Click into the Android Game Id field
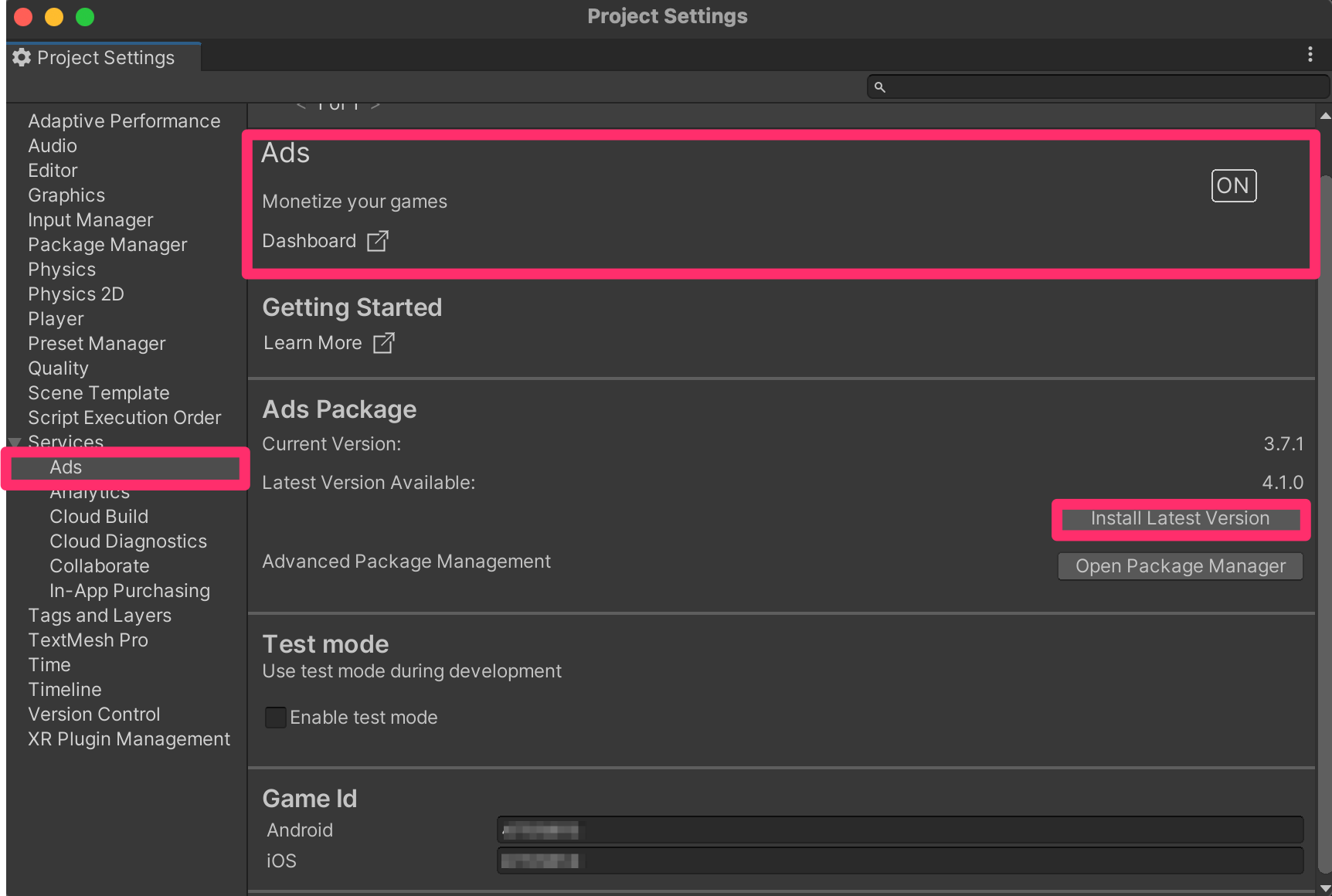The height and width of the screenshot is (896, 1332). [x=899, y=830]
